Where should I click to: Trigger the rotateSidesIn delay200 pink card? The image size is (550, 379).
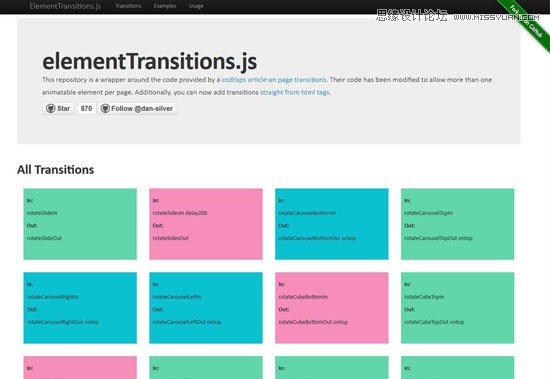pyautogui.click(x=206, y=224)
